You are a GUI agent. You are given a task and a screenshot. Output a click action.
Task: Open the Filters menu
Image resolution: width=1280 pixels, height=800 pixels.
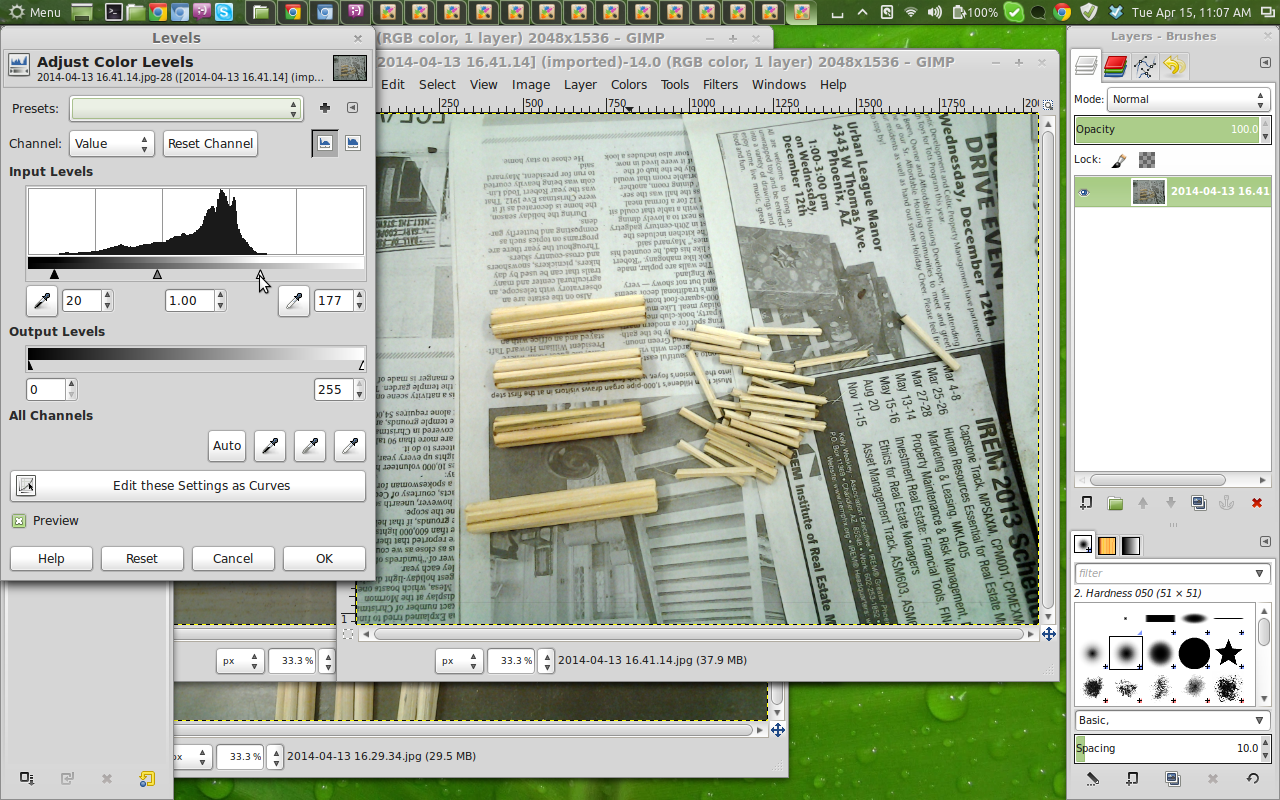720,85
